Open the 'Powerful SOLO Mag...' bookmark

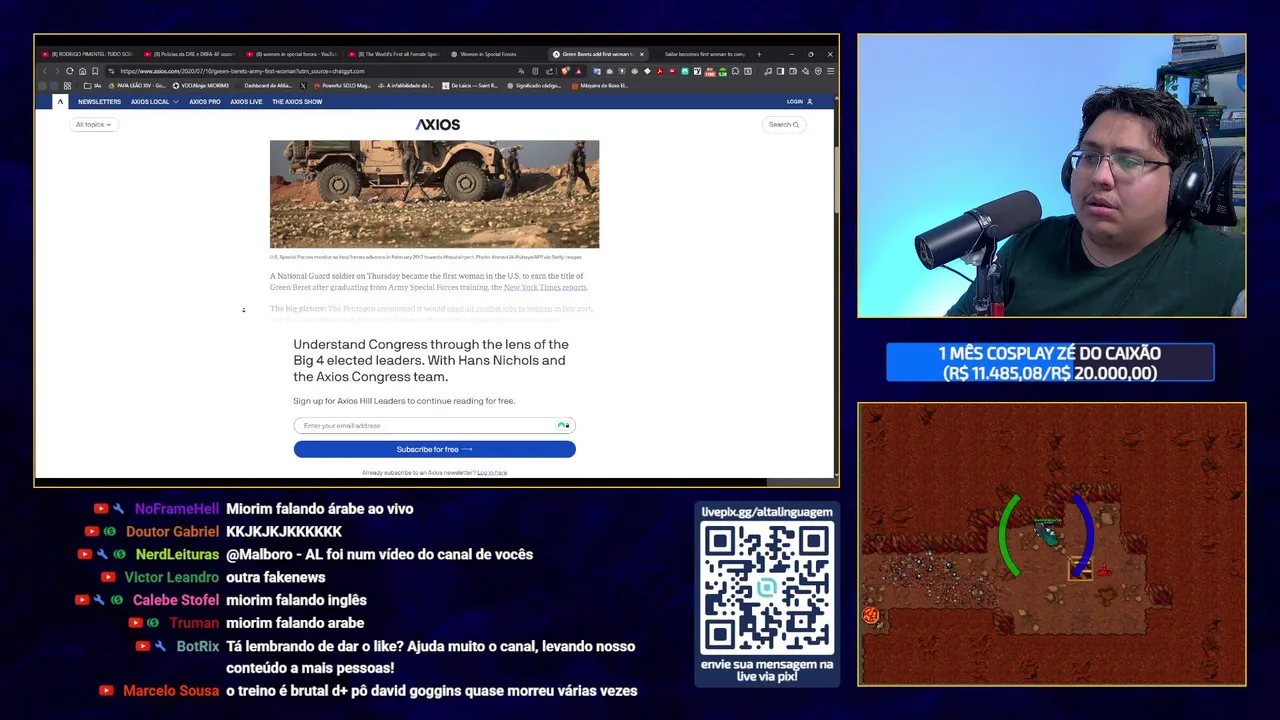click(343, 86)
